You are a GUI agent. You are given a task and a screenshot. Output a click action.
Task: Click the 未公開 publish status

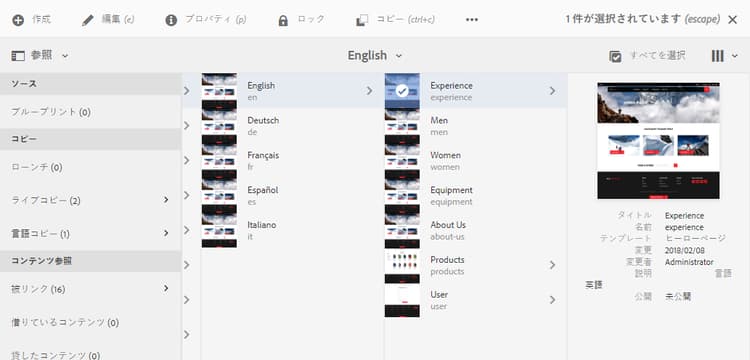point(678,296)
